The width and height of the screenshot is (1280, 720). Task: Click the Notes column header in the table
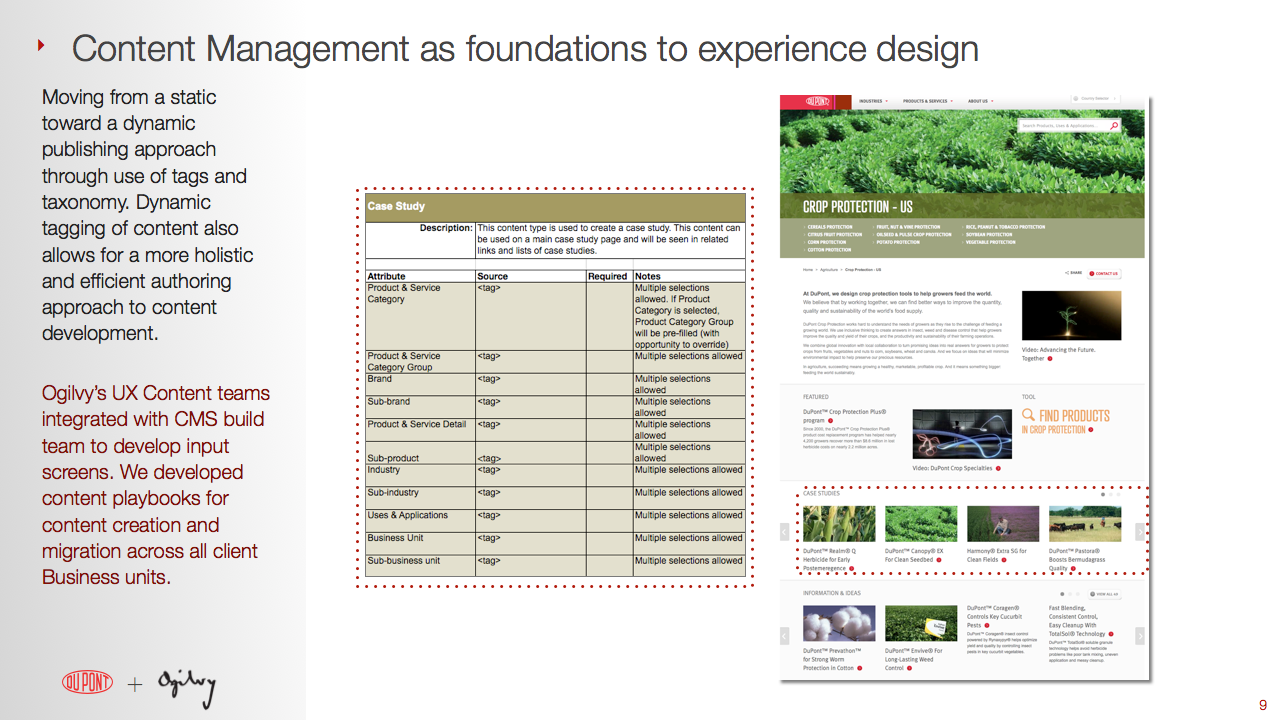690,276
